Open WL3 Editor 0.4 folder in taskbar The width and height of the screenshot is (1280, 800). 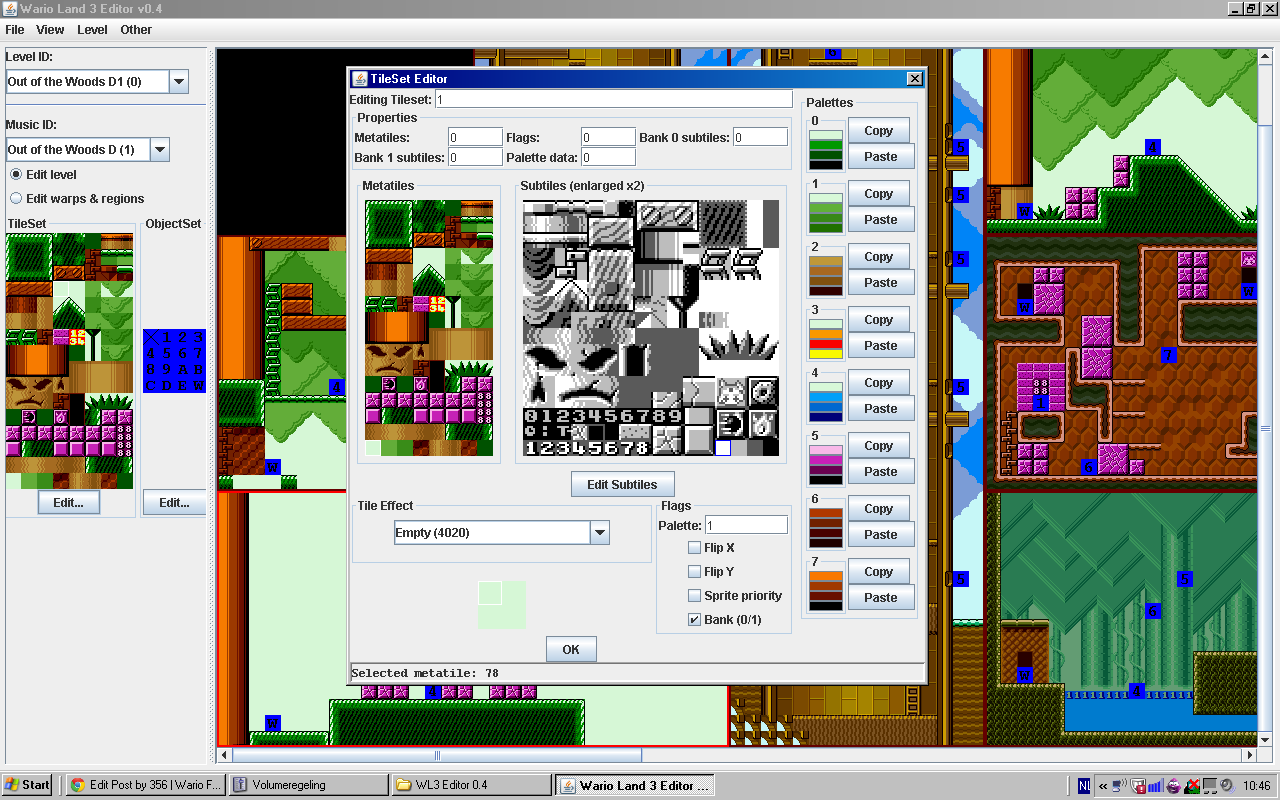pos(471,785)
